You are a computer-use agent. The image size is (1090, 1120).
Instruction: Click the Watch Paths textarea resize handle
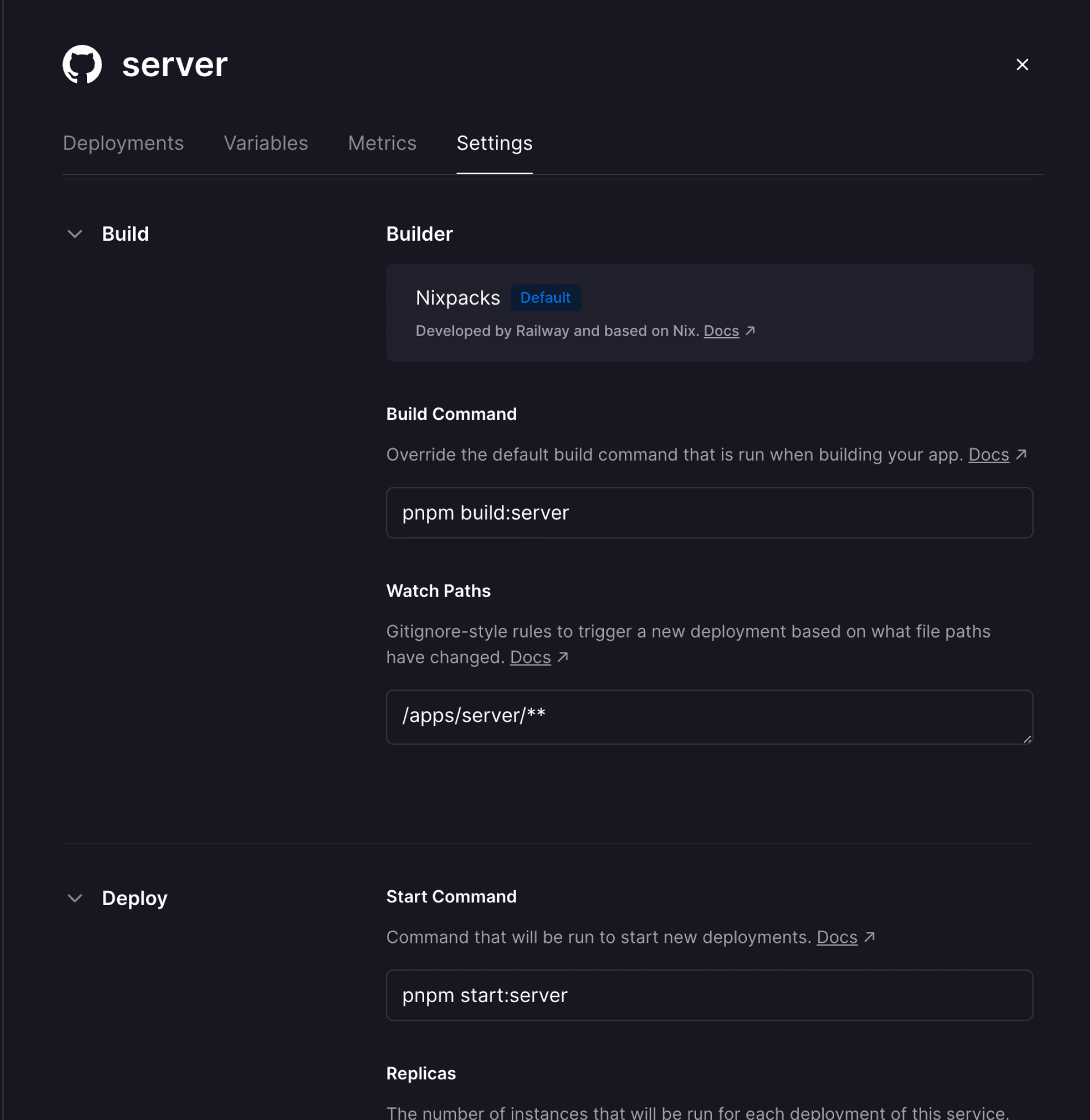[1027, 739]
